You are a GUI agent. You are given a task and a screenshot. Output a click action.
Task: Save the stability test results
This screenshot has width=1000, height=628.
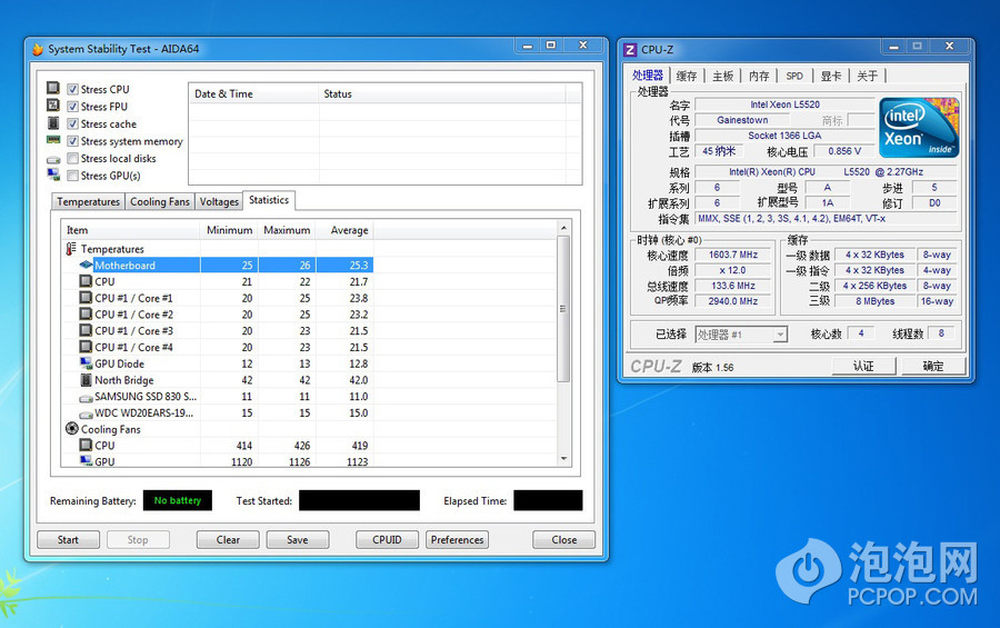pos(298,540)
